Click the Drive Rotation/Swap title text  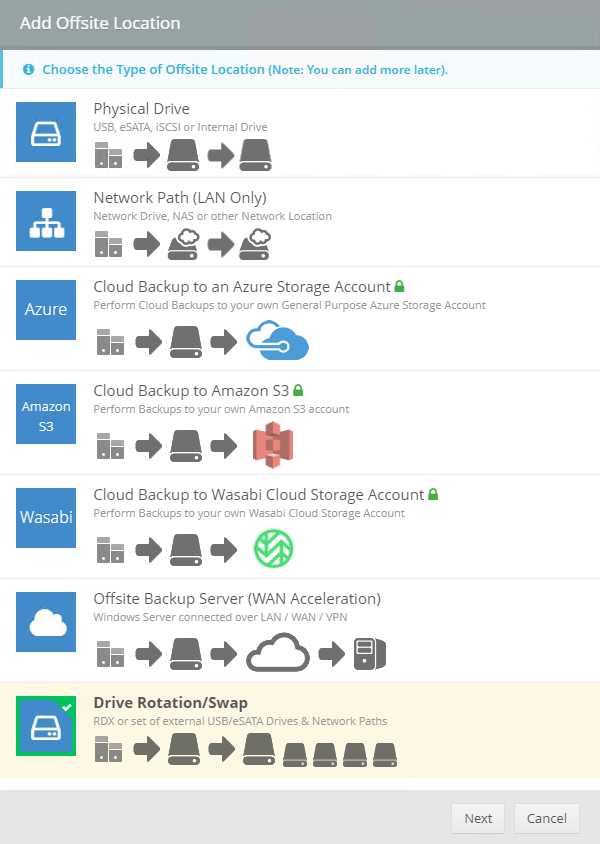pos(170,702)
